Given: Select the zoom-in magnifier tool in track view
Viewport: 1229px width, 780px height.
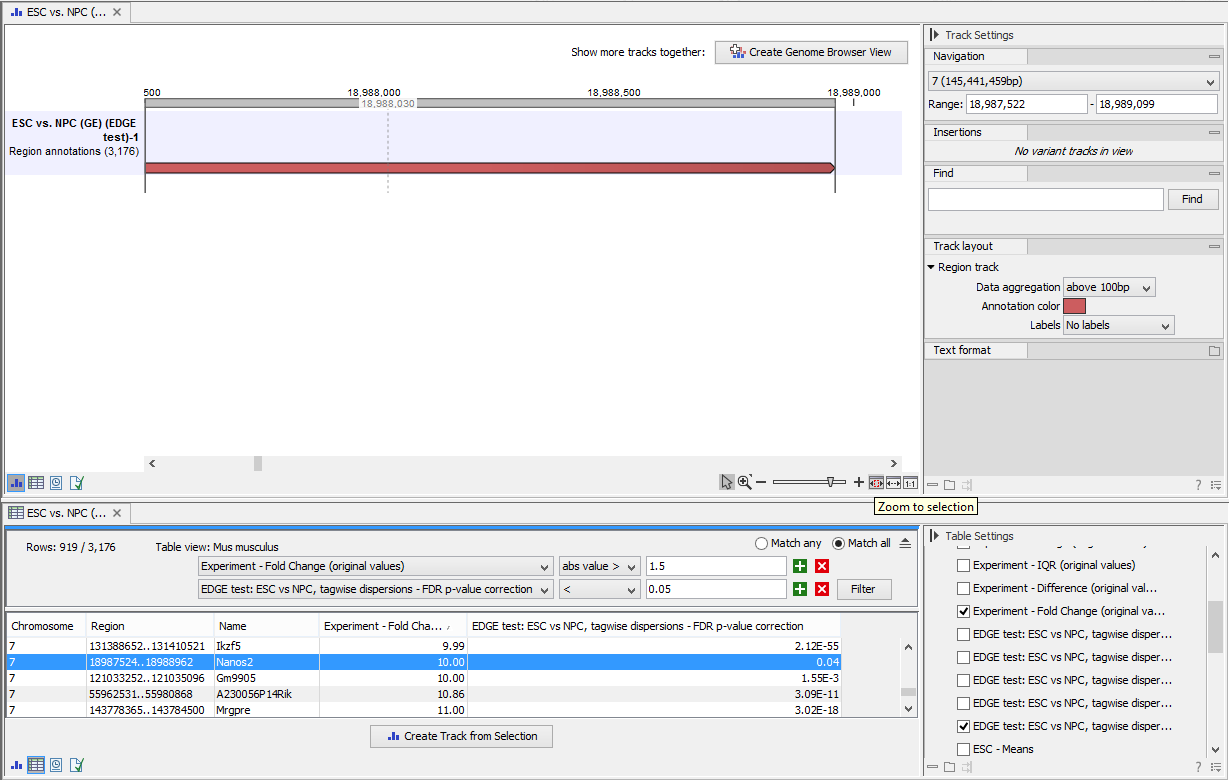Looking at the screenshot, I should click(x=744, y=482).
